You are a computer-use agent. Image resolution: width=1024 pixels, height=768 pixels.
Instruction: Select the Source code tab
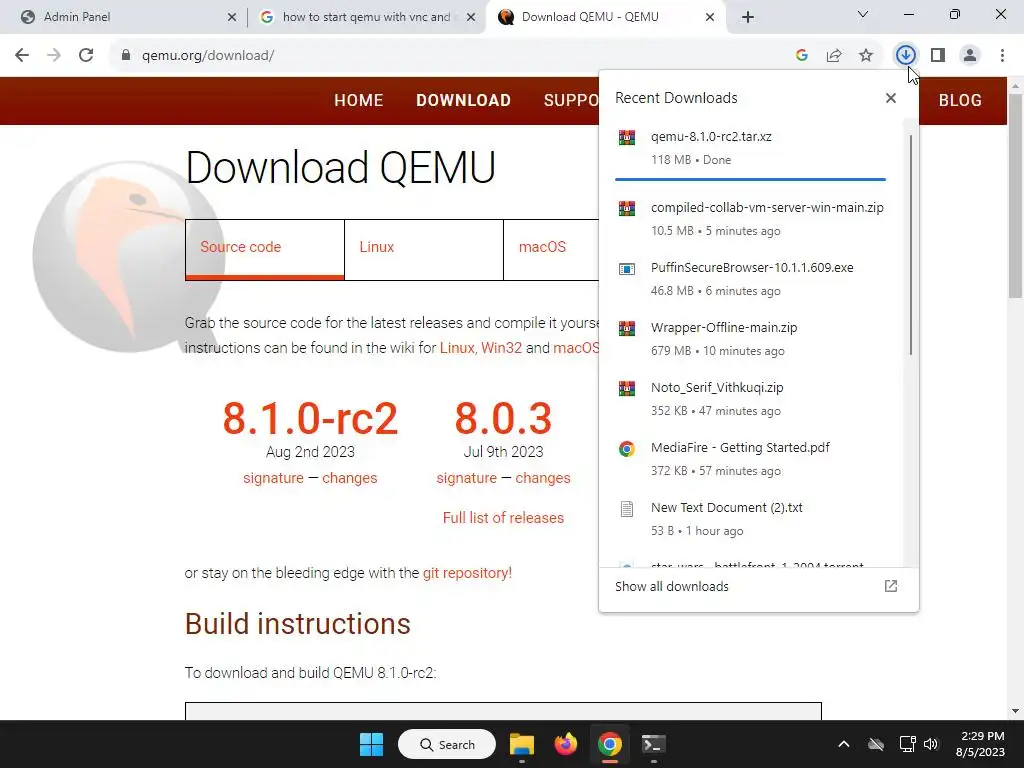click(264, 249)
